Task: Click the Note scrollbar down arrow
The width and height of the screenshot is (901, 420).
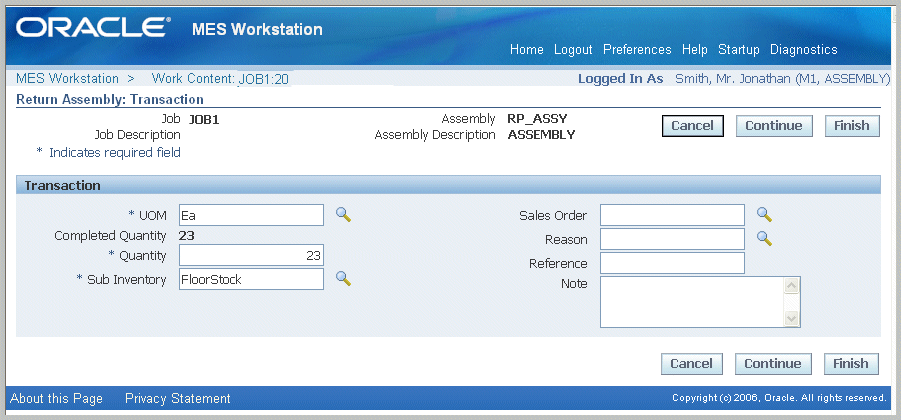Action: click(792, 318)
